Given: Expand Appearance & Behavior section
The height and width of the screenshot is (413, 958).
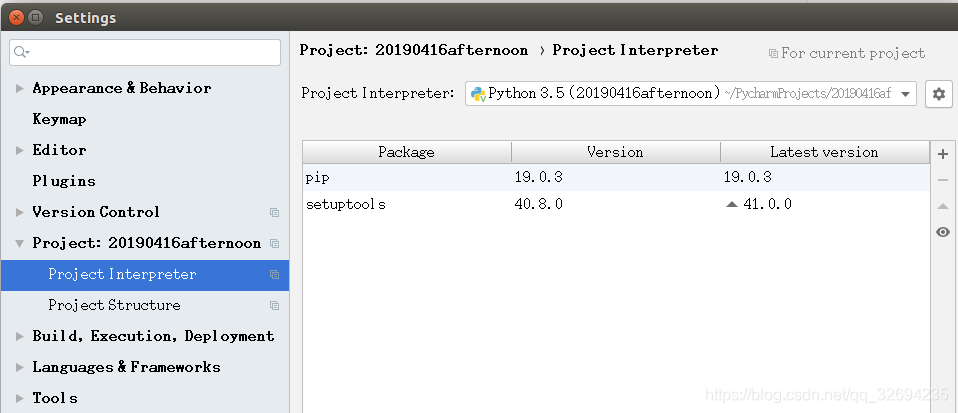Looking at the screenshot, I should [20, 89].
